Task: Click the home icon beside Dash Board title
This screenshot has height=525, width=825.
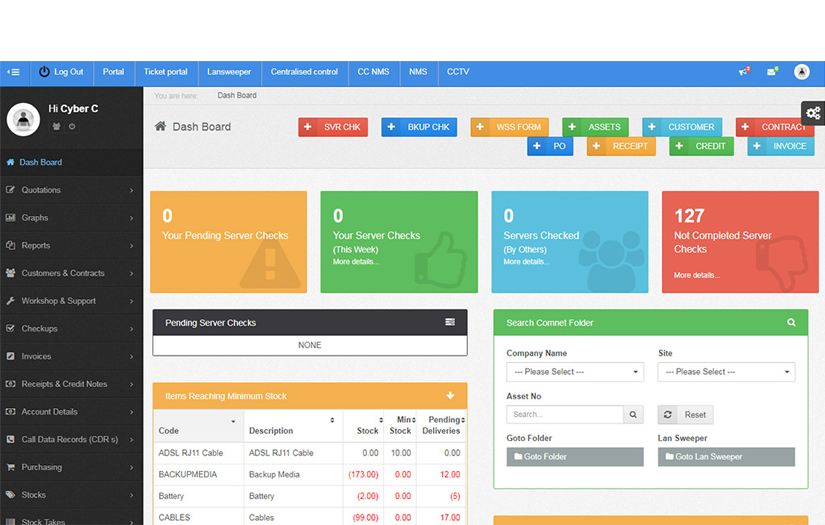Action: click(160, 126)
